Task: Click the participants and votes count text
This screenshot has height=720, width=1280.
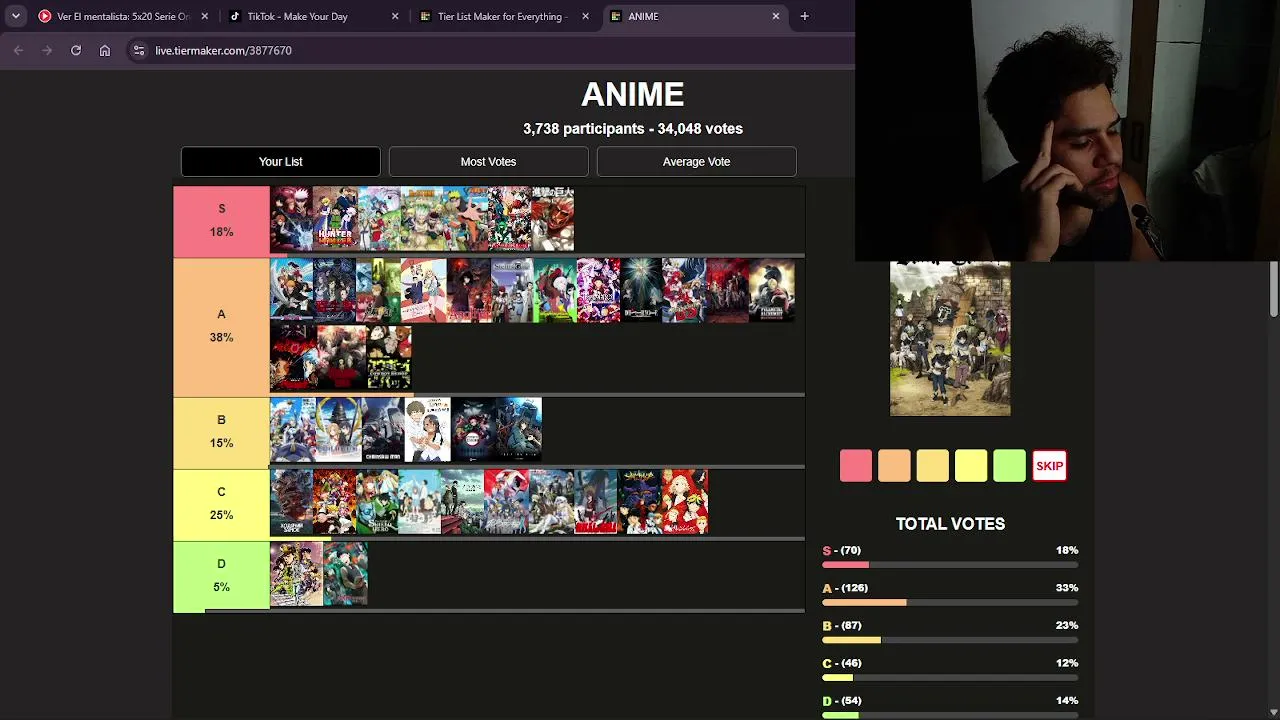Action: tap(633, 129)
